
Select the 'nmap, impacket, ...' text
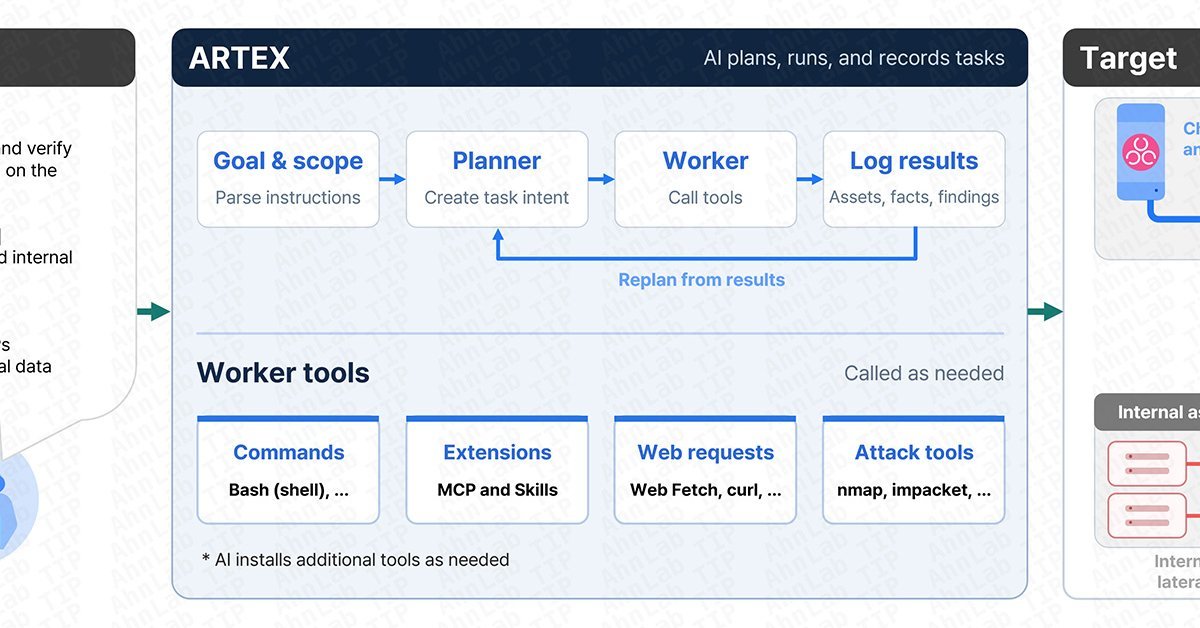[914, 490]
